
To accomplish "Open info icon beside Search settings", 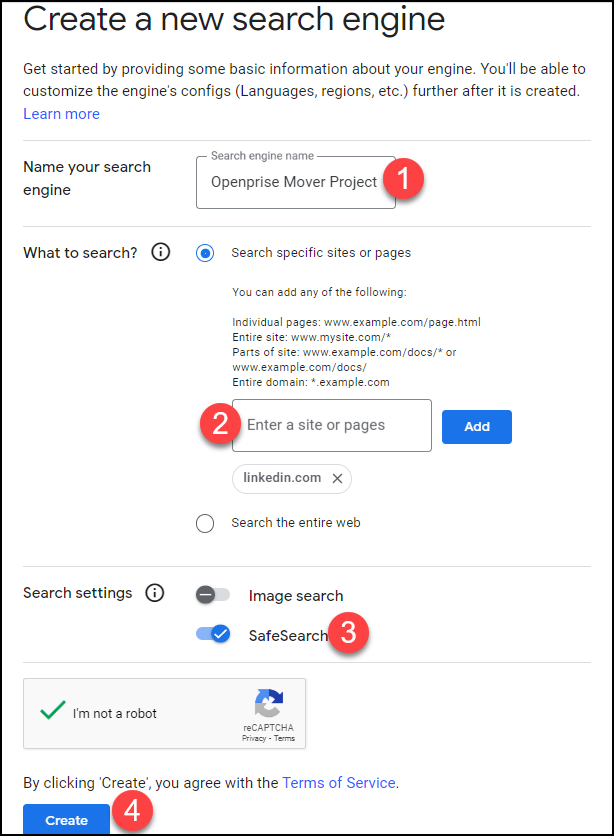I will (154, 593).
